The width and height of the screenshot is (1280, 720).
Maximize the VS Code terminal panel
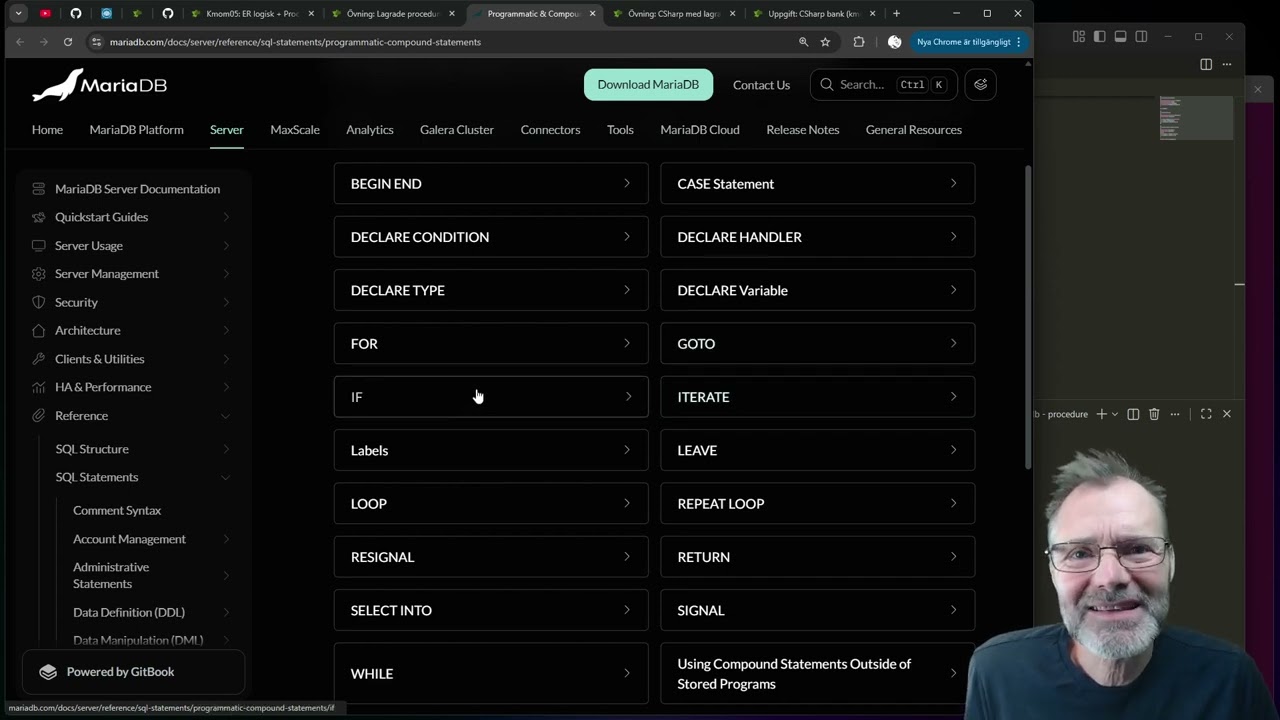(x=1206, y=414)
